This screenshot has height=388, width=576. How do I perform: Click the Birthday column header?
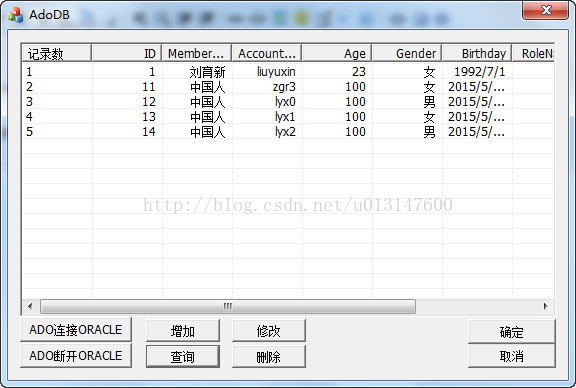(477, 53)
